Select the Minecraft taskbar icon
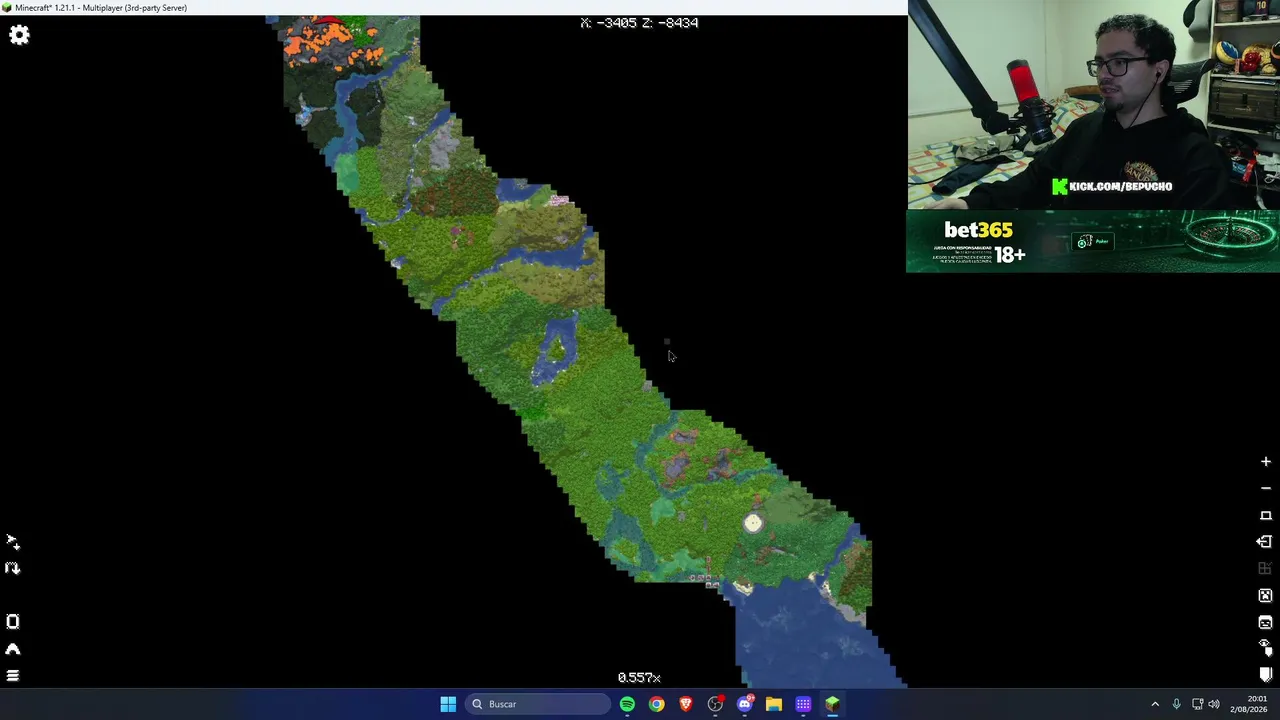1280x720 pixels. 833,704
